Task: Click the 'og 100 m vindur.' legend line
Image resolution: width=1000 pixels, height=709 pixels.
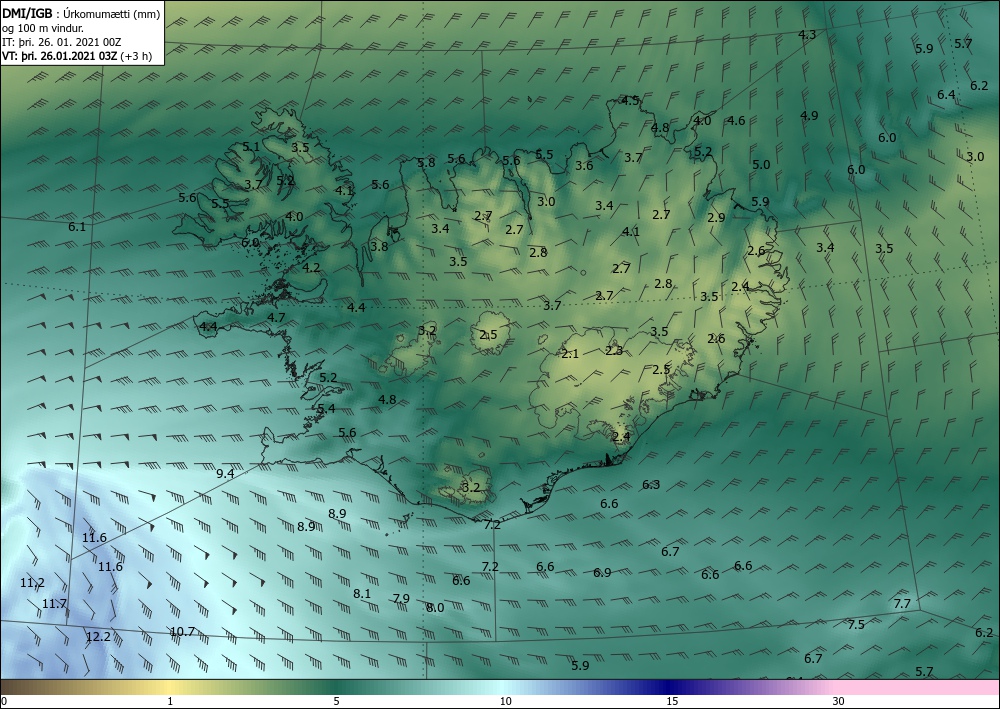Action: click(x=43, y=27)
